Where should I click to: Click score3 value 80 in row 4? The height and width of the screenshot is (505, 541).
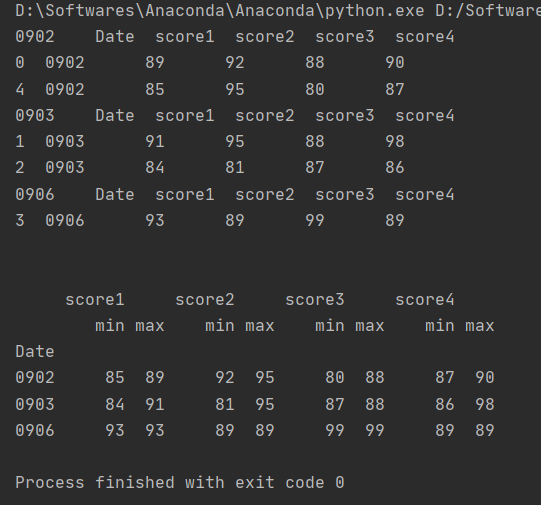[315, 89]
